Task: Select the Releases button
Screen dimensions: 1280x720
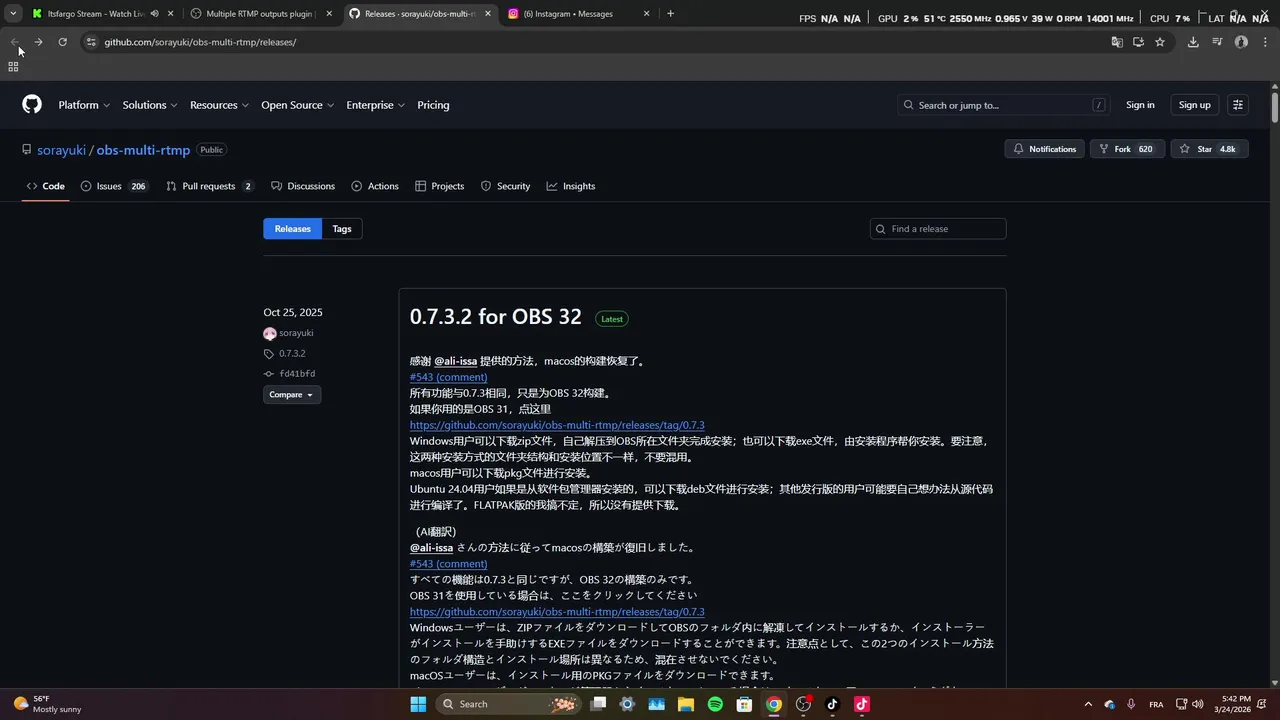Action: click(292, 229)
